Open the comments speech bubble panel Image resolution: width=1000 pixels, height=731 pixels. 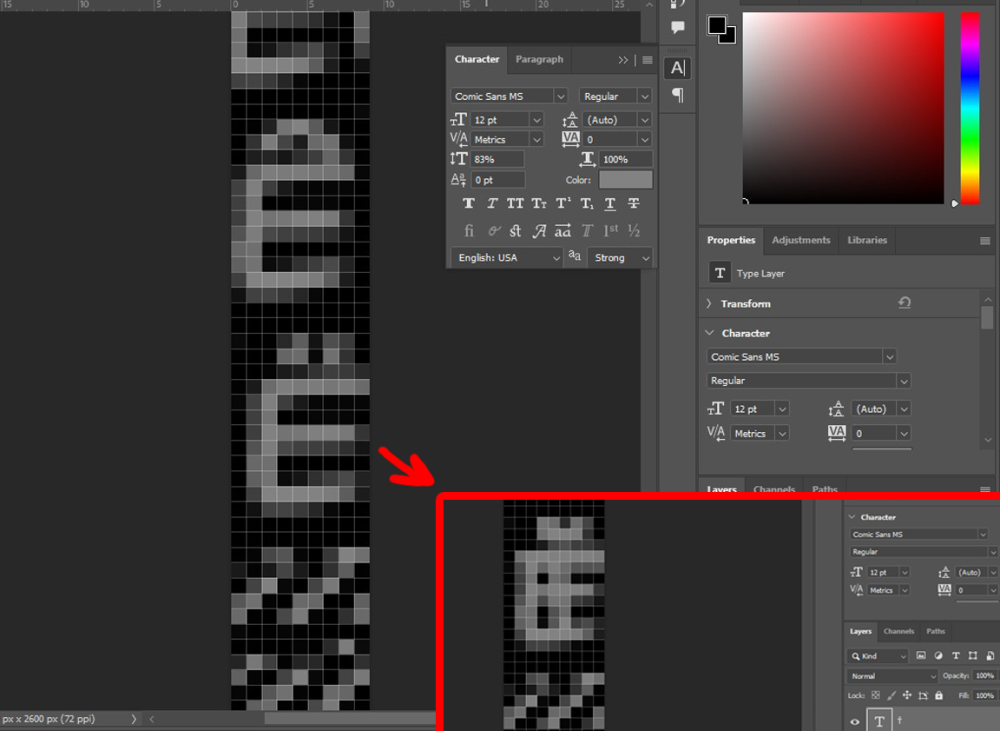[x=678, y=28]
